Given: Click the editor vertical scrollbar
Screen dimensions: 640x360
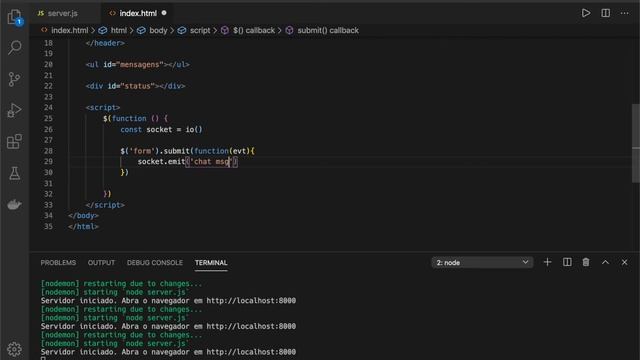Looking at the screenshot, I should (x=636, y=143).
